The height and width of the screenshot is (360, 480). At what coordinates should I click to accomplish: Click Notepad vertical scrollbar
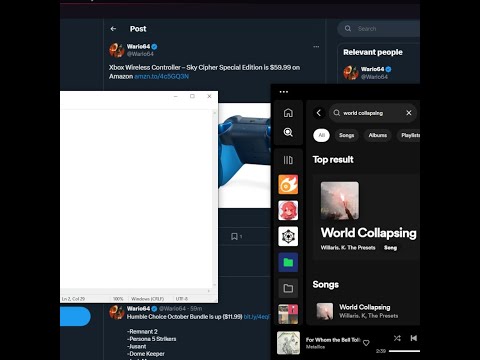coord(214,199)
